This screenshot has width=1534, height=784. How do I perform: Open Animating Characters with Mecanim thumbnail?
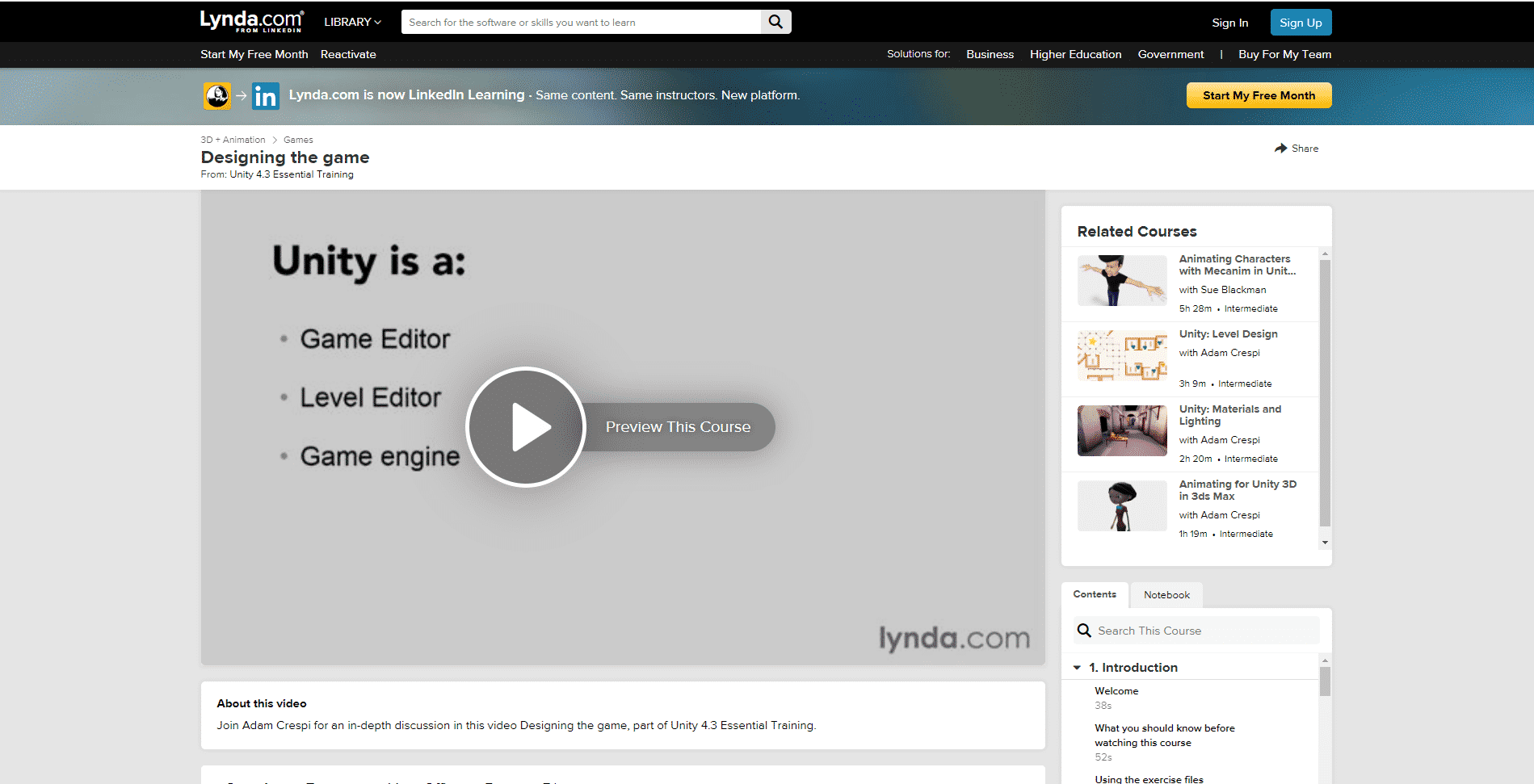pos(1122,281)
